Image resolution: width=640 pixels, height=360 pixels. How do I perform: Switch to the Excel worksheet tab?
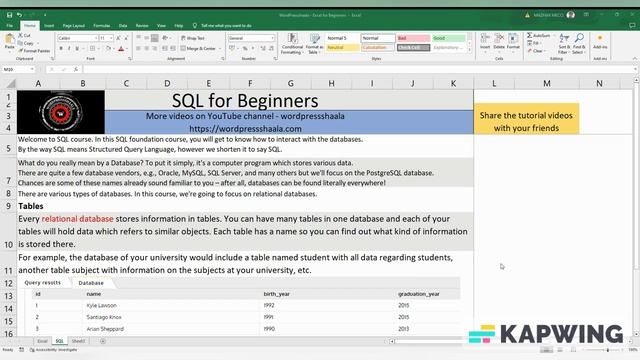[x=42, y=341]
